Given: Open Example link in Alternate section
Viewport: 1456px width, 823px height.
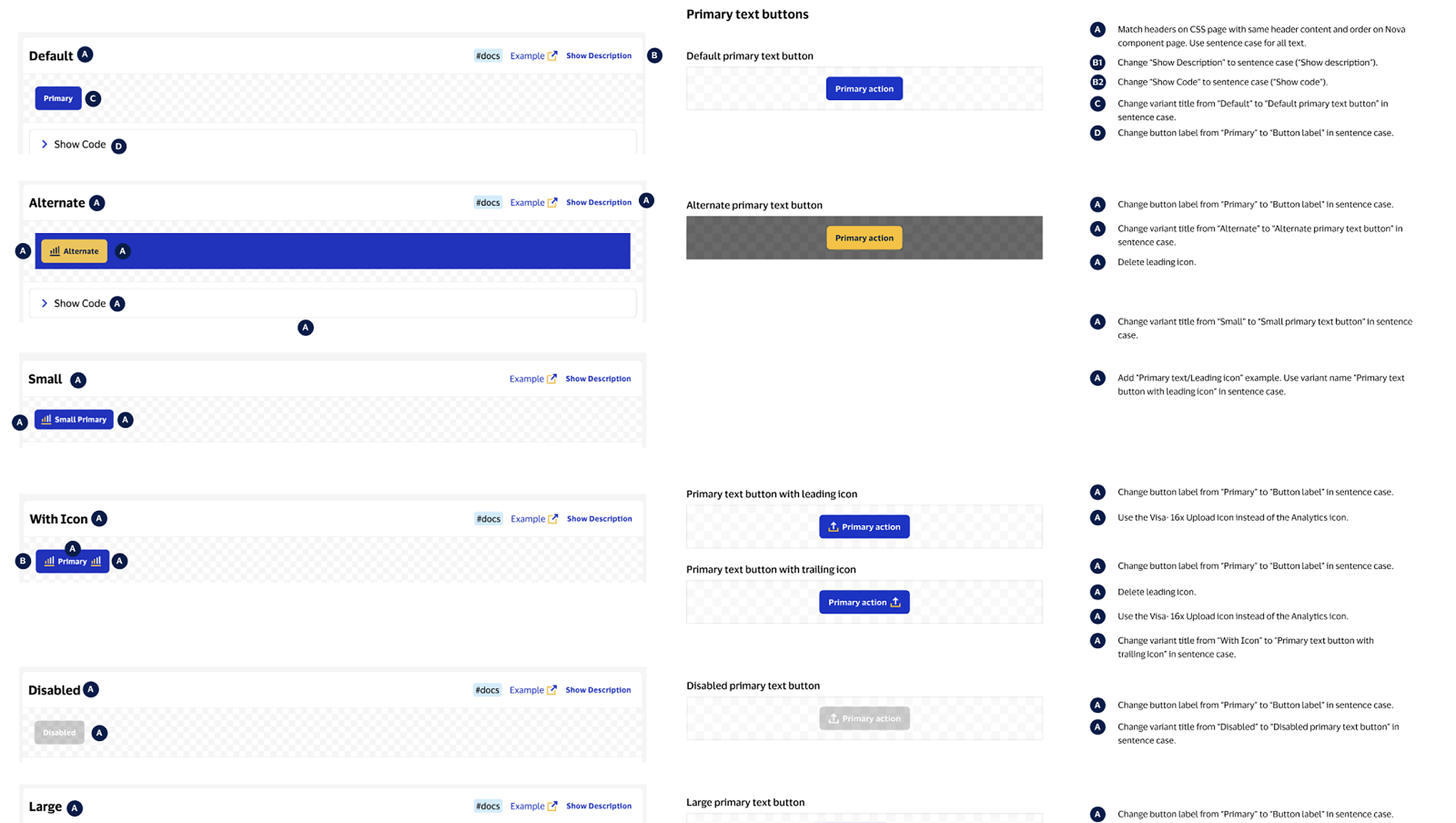Looking at the screenshot, I should [527, 203].
